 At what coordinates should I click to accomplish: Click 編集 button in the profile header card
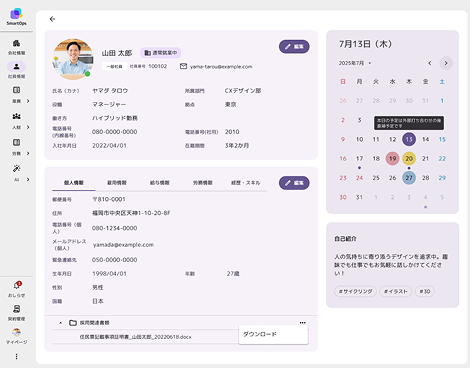pos(294,47)
